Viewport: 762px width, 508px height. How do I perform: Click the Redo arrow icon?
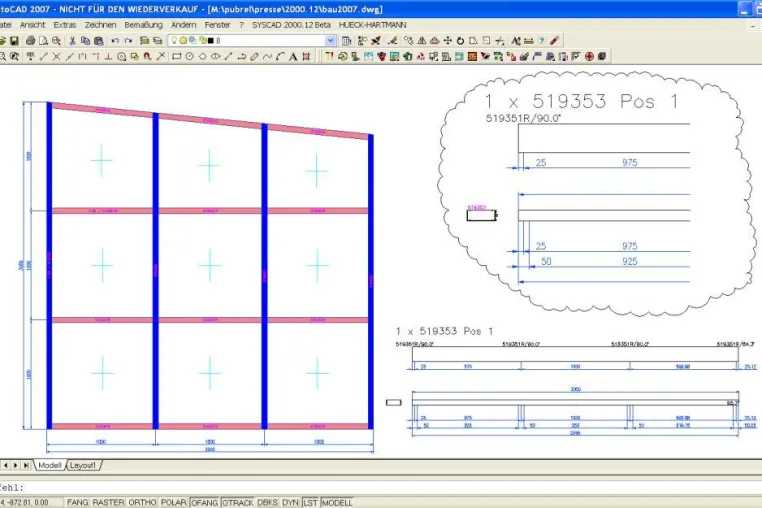click(x=128, y=41)
